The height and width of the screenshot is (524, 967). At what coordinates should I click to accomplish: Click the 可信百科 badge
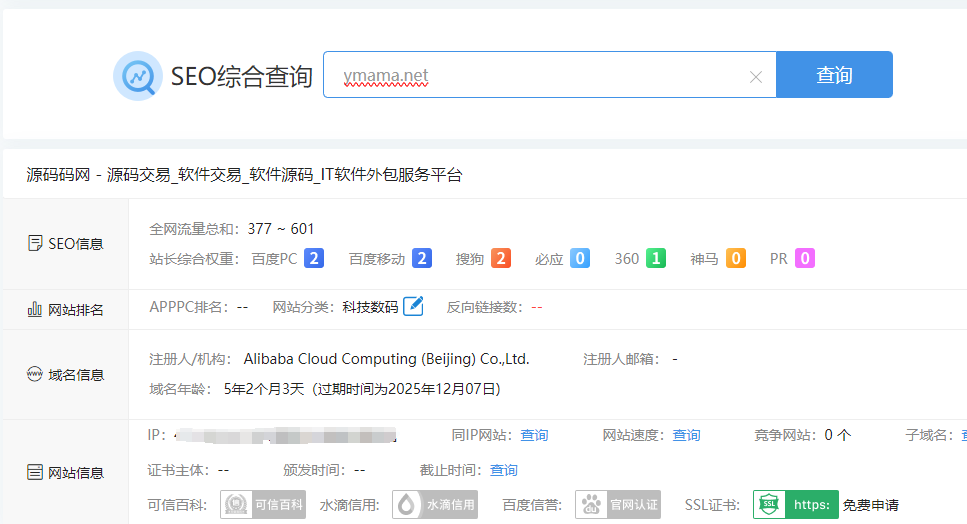point(263,504)
